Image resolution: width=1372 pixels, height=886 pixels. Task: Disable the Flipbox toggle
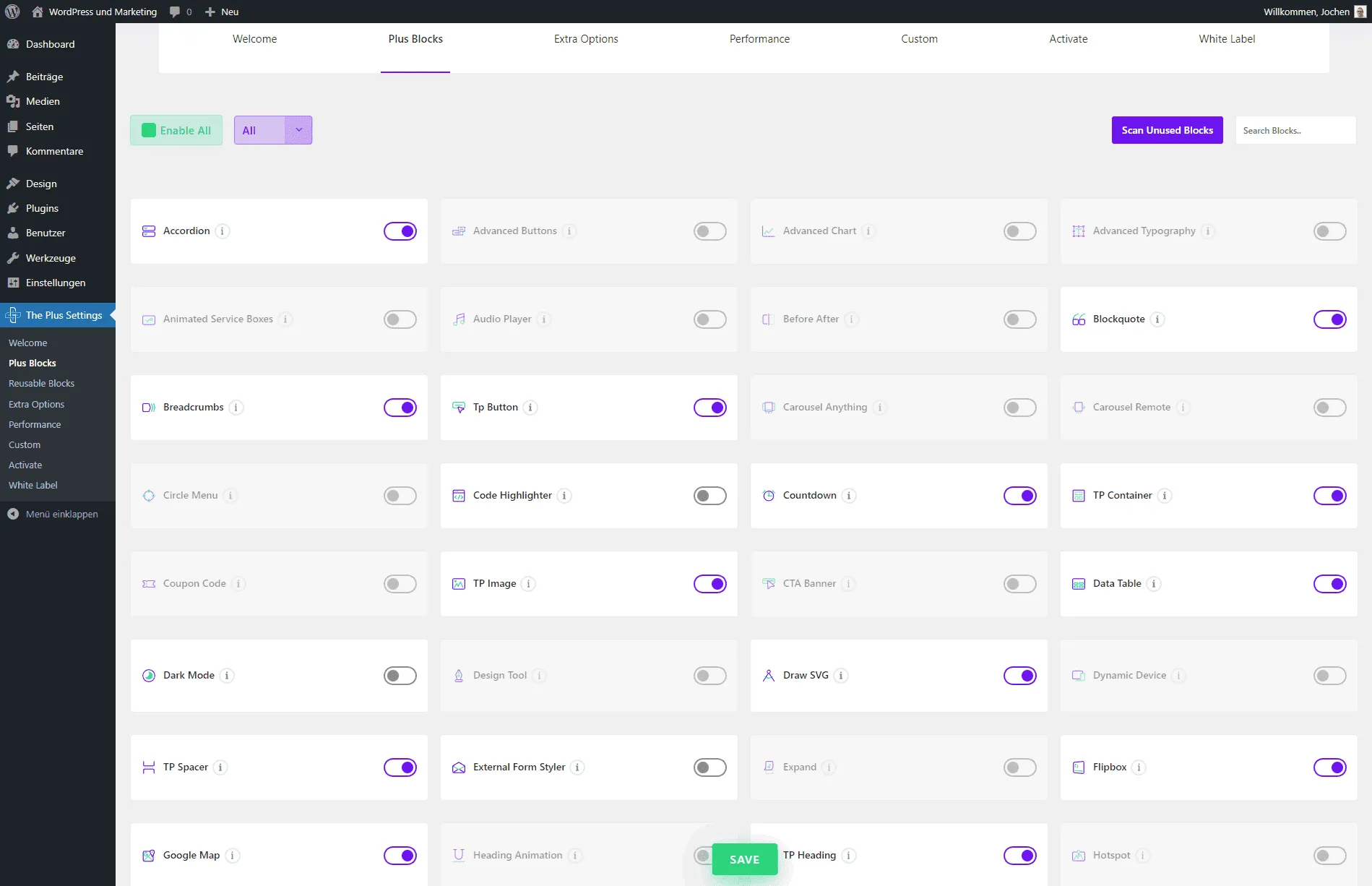[x=1330, y=767]
